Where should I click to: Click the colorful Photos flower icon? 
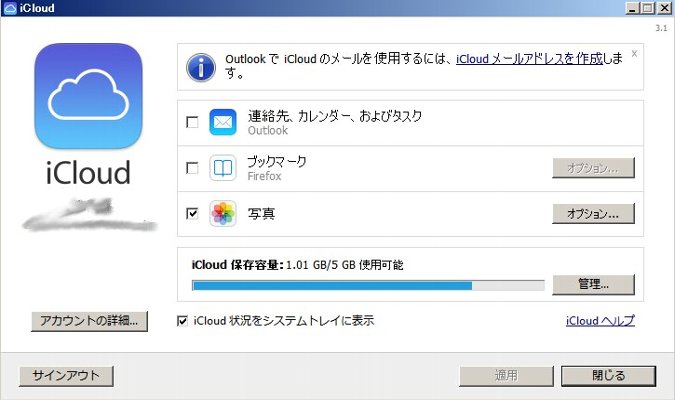click(x=223, y=214)
